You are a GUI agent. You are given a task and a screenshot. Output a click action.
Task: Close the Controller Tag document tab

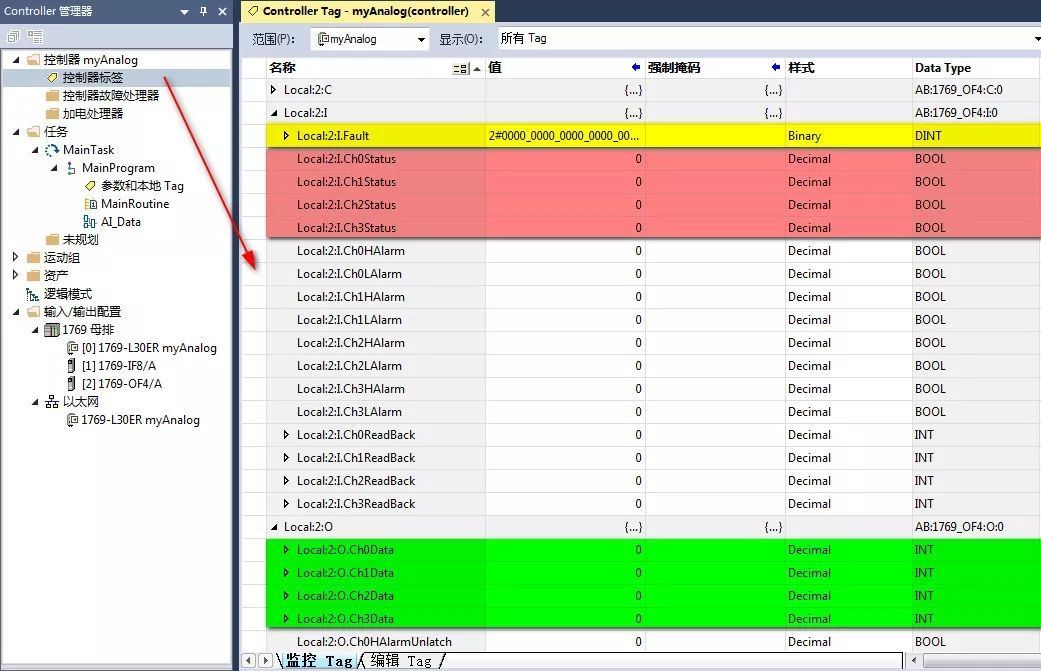pos(485,12)
